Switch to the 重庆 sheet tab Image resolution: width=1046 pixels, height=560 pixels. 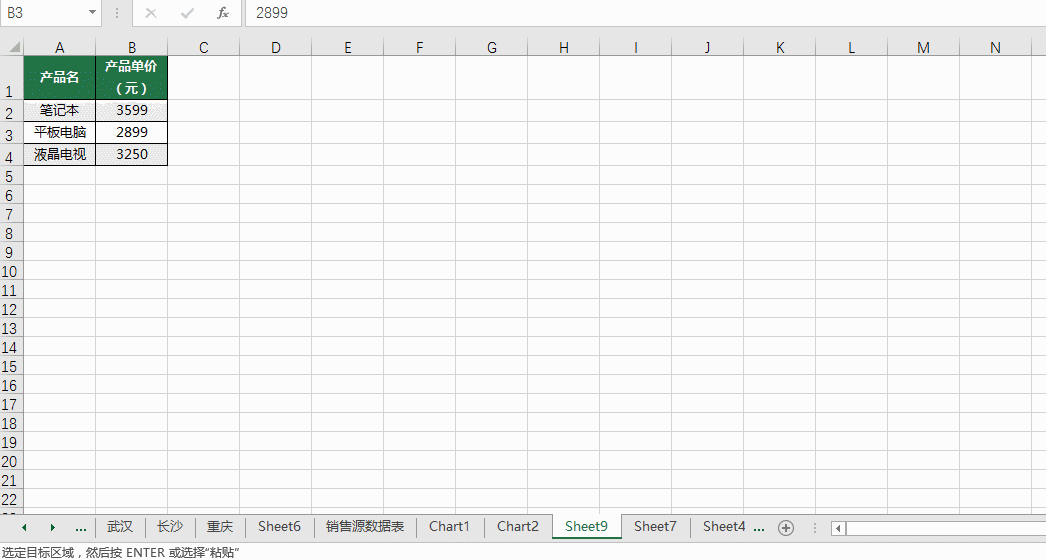[x=220, y=527]
